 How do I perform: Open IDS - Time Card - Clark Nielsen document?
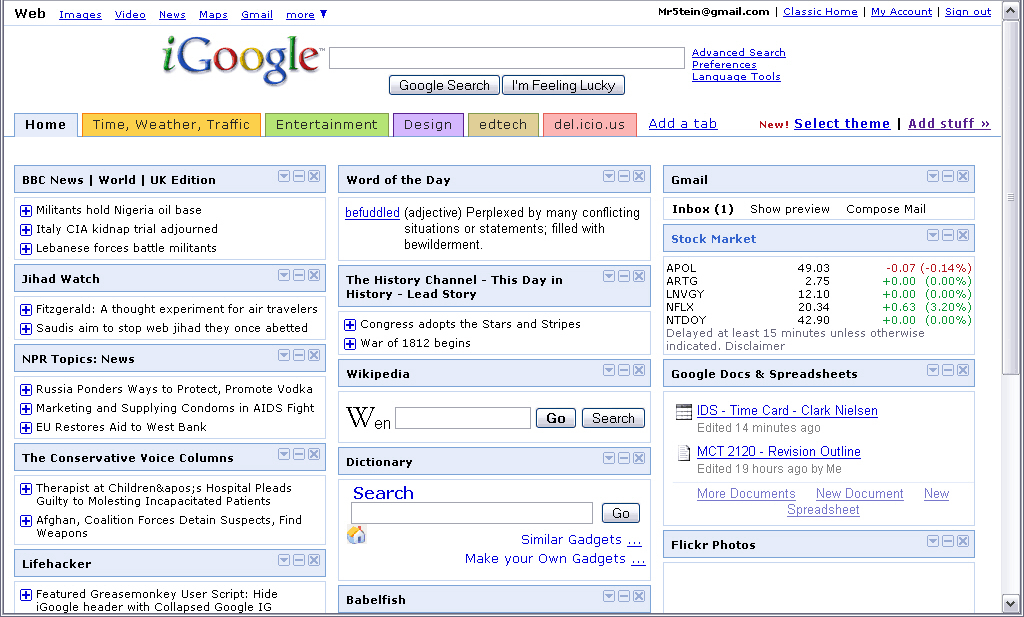(787, 411)
